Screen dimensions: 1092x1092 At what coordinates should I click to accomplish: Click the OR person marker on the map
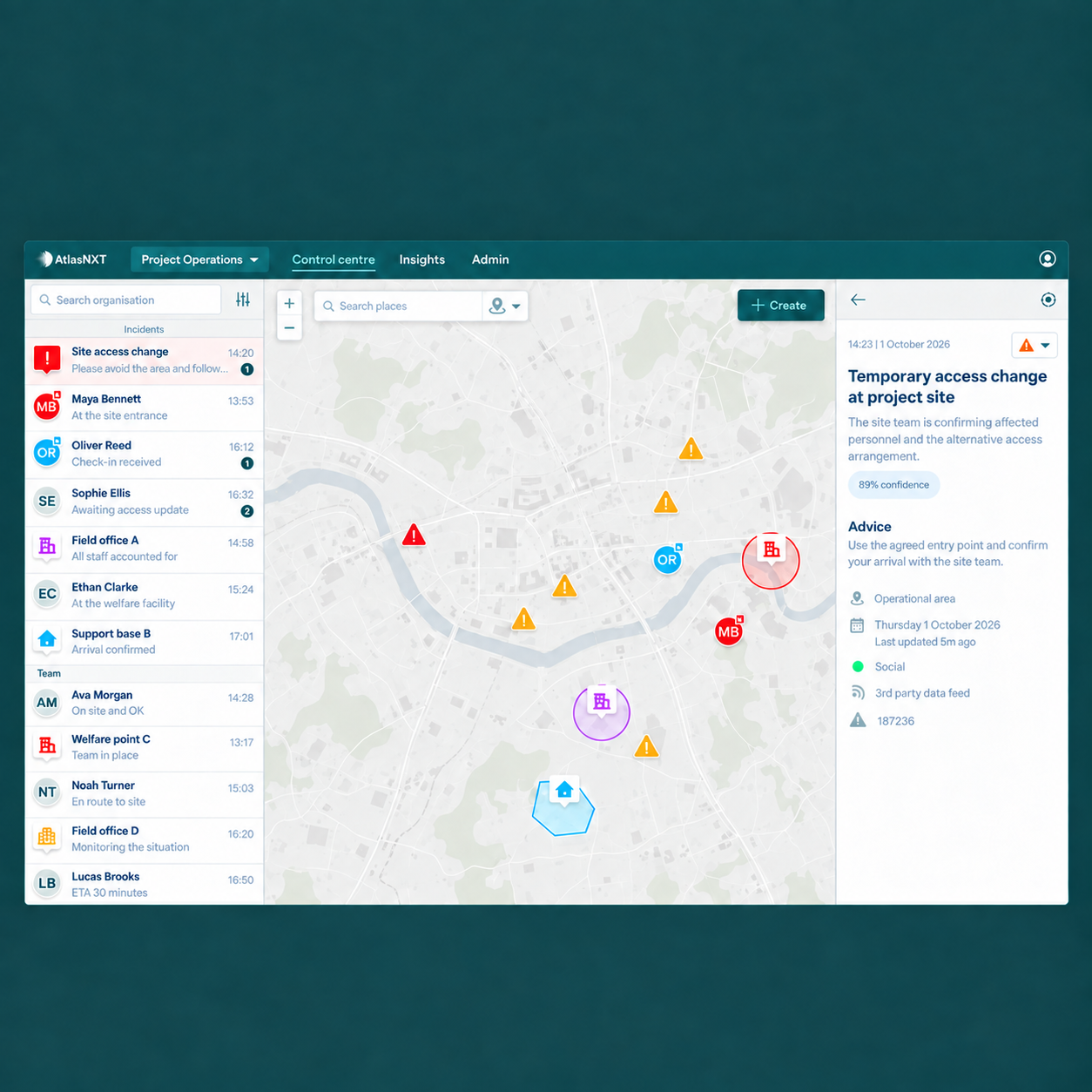667,560
